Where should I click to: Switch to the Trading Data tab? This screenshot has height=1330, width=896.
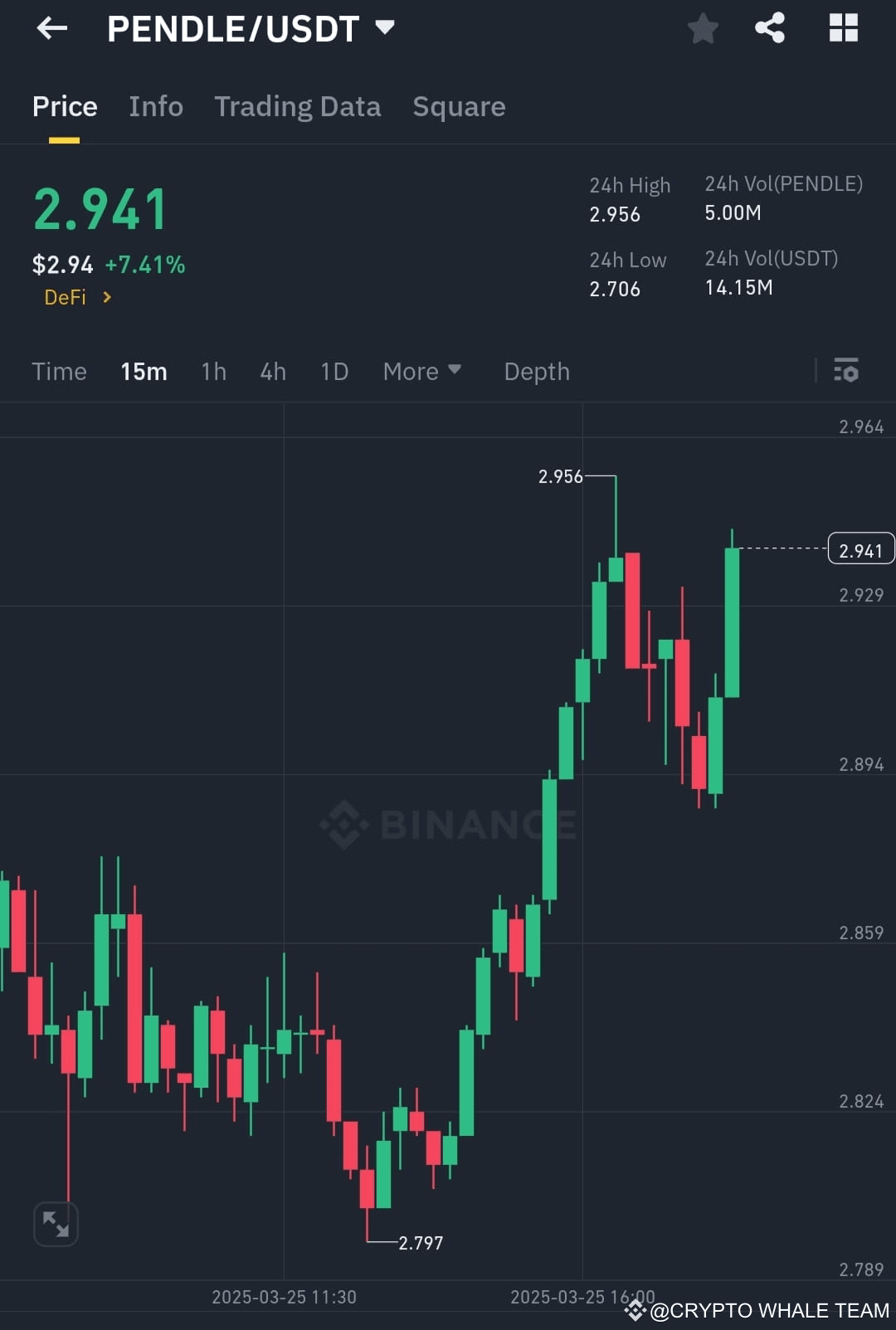click(298, 106)
